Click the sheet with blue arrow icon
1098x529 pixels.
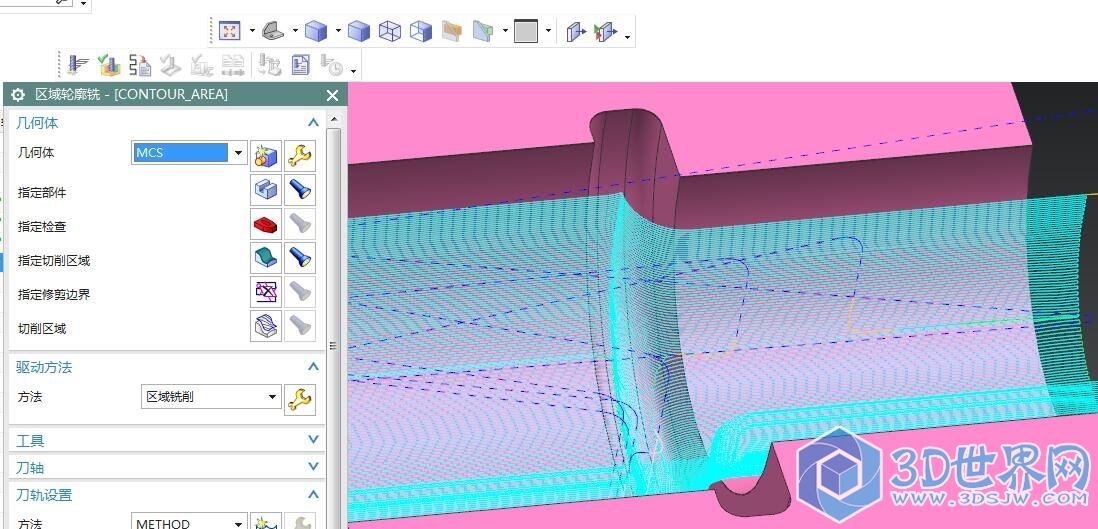point(576,31)
